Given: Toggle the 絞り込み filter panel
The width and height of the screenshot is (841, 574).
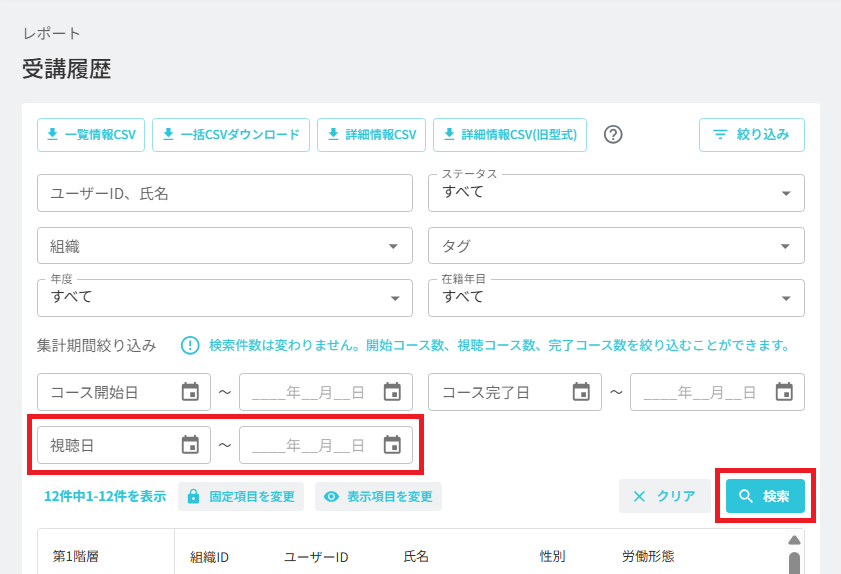Looking at the screenshot, I should point(751,135).
